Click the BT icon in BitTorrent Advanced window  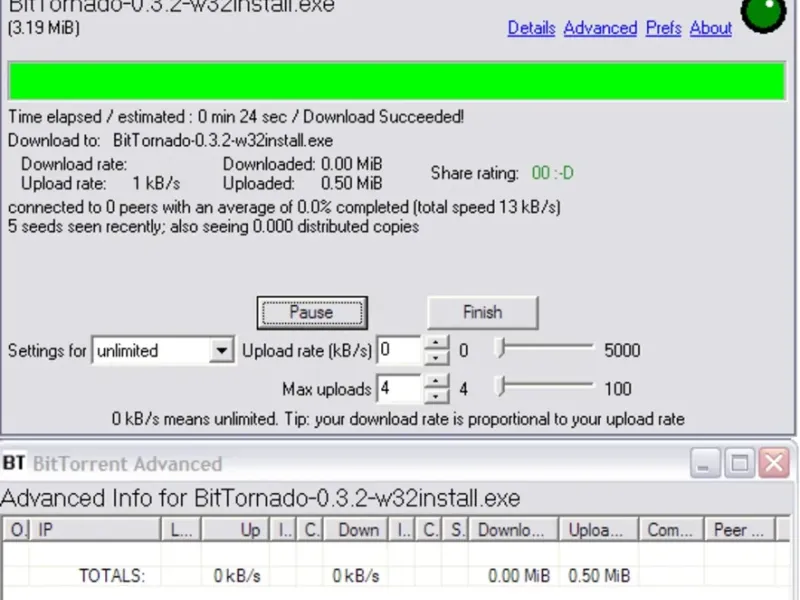tap(14, 463)
